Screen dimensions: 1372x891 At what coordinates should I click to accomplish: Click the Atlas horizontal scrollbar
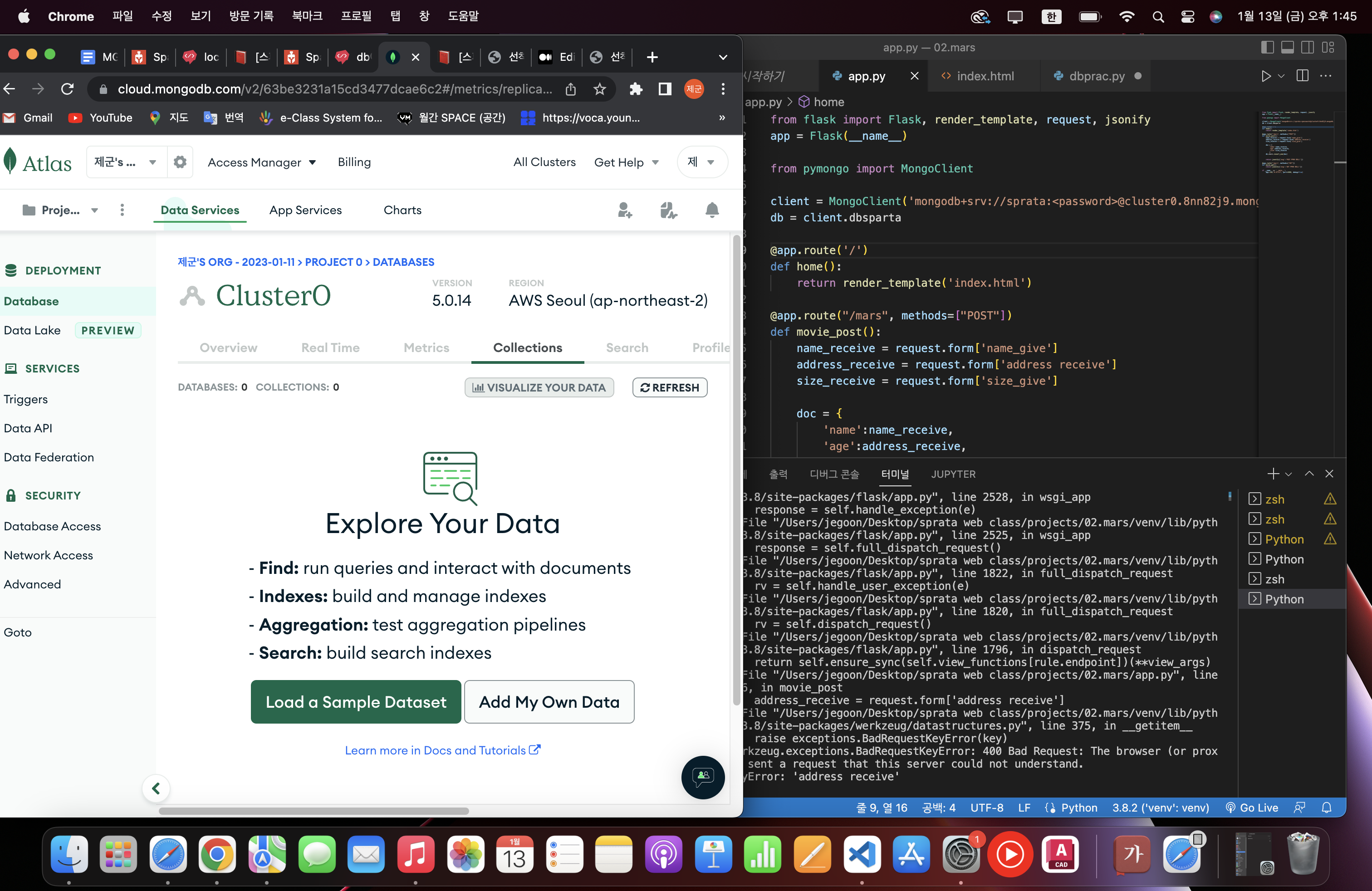pos(314,811)
